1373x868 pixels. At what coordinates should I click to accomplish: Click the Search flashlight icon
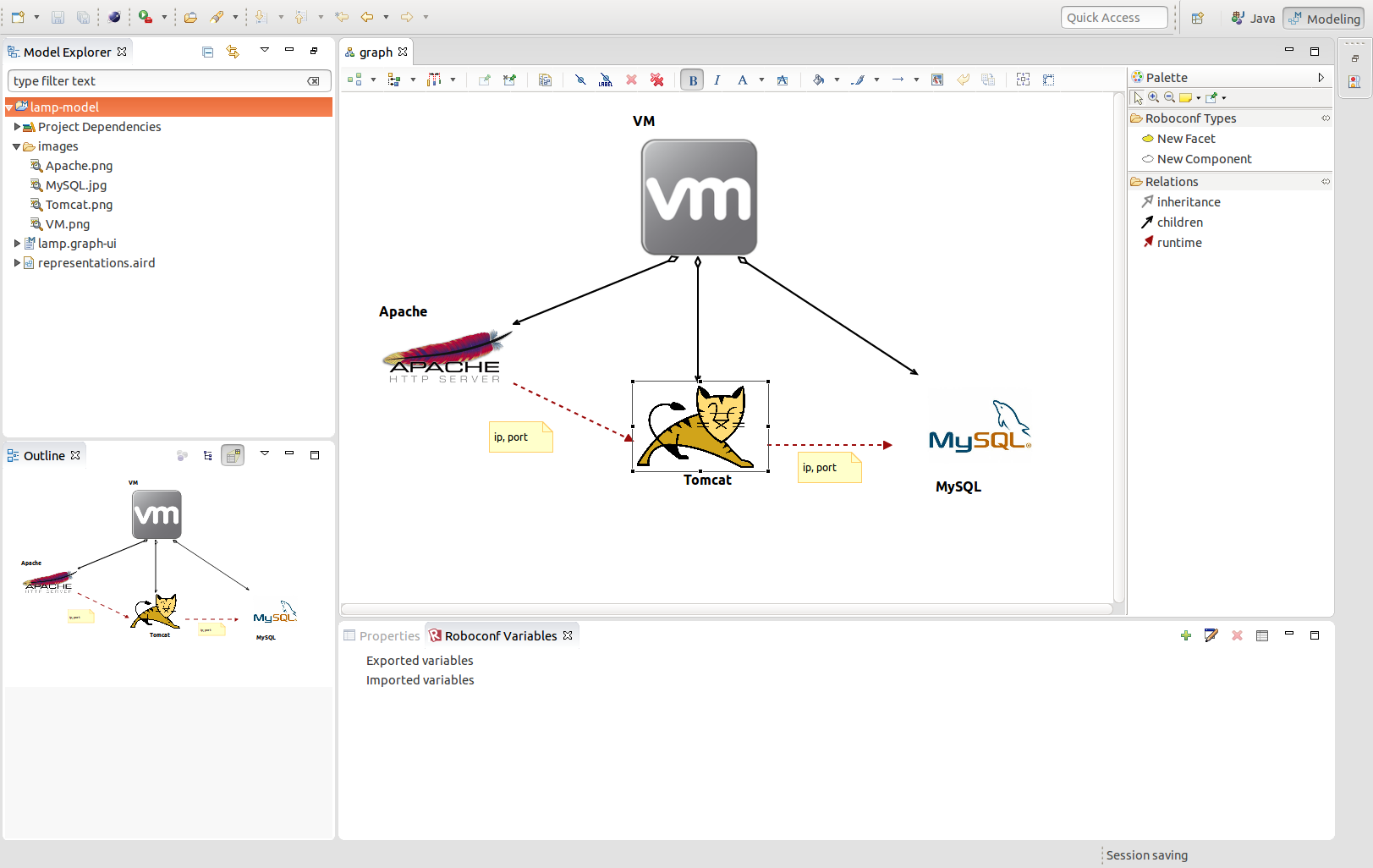[x=217, y=17]
